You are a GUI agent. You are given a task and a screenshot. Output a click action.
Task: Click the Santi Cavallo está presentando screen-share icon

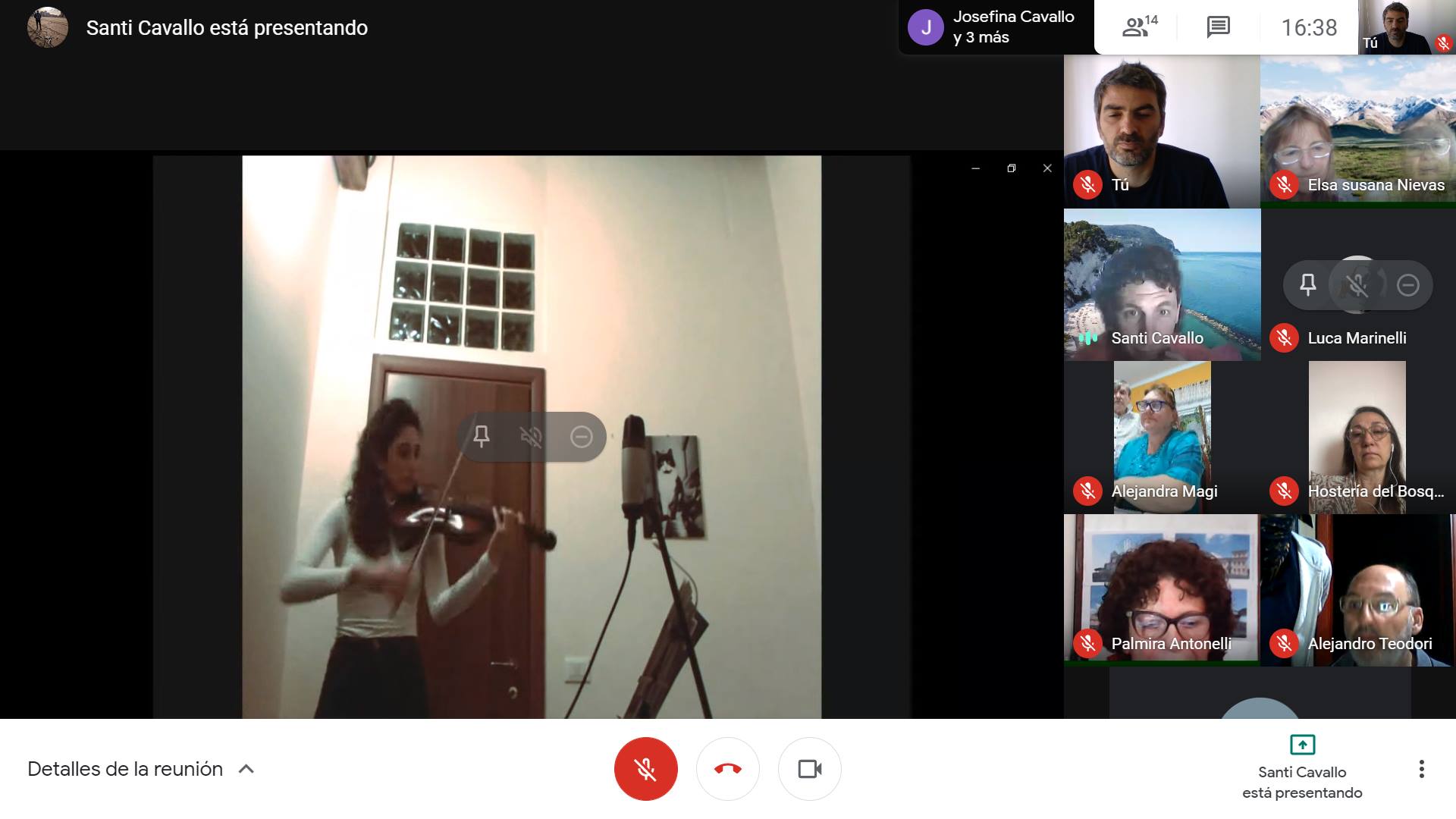click(x=1302, y=745)
